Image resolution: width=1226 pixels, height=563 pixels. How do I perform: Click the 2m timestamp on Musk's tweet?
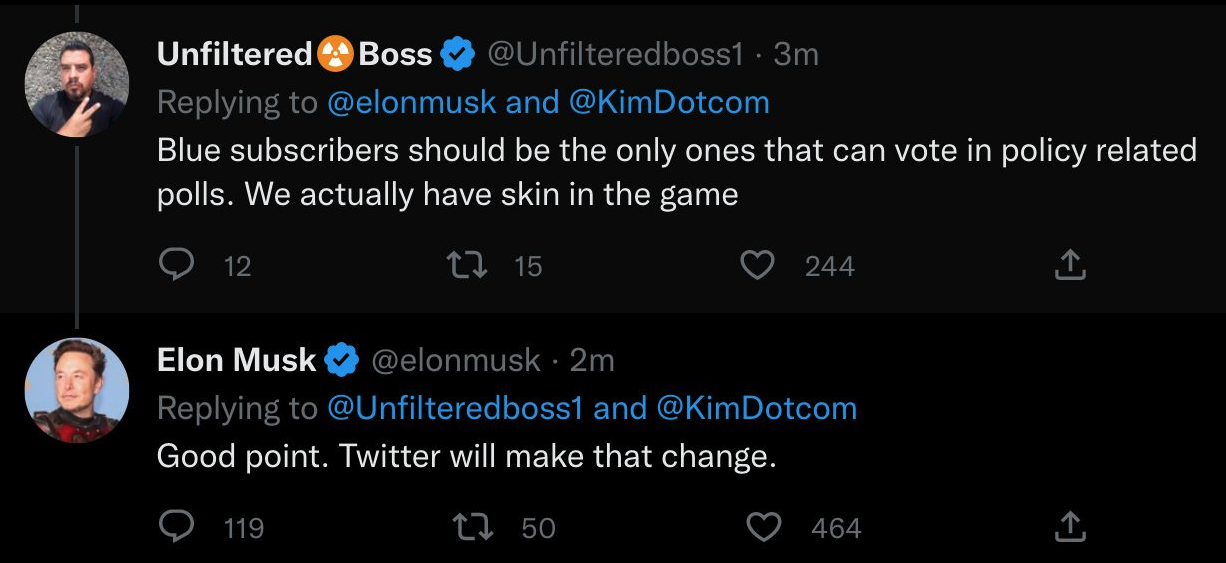tap(592, 360)
